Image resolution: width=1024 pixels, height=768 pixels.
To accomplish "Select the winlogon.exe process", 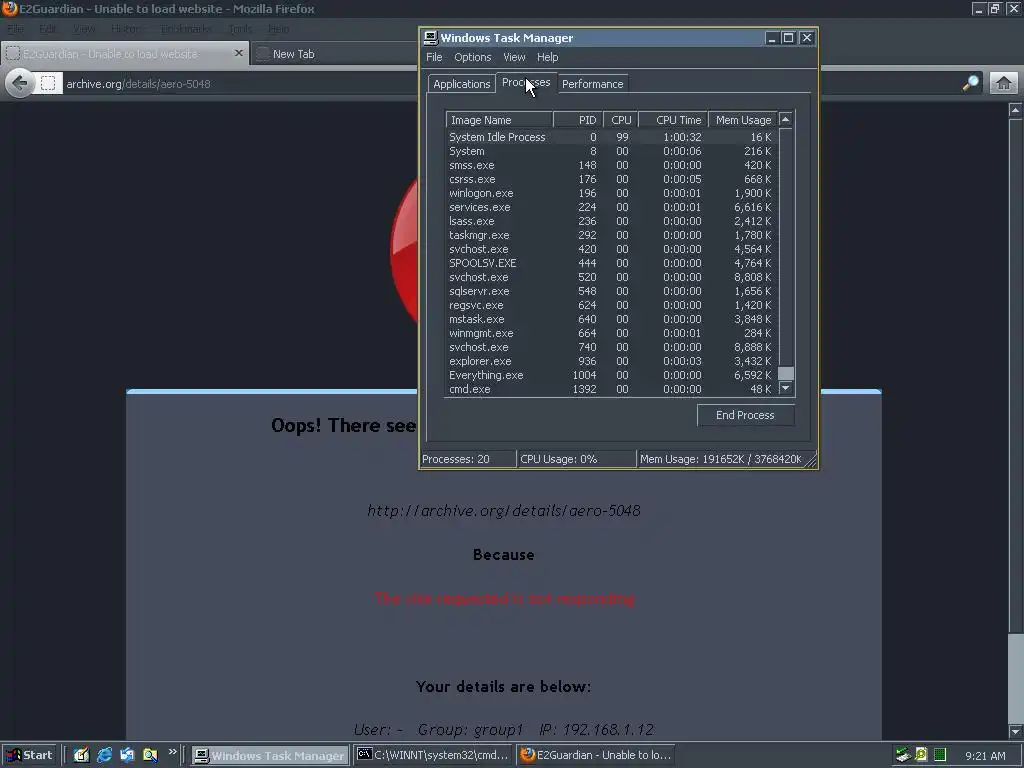I will 611,193.
